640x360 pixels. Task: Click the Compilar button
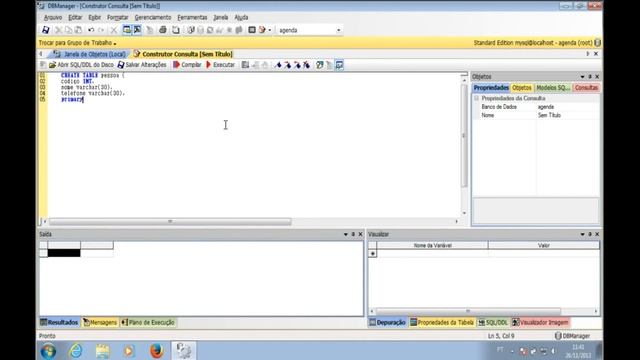[187, 65]
